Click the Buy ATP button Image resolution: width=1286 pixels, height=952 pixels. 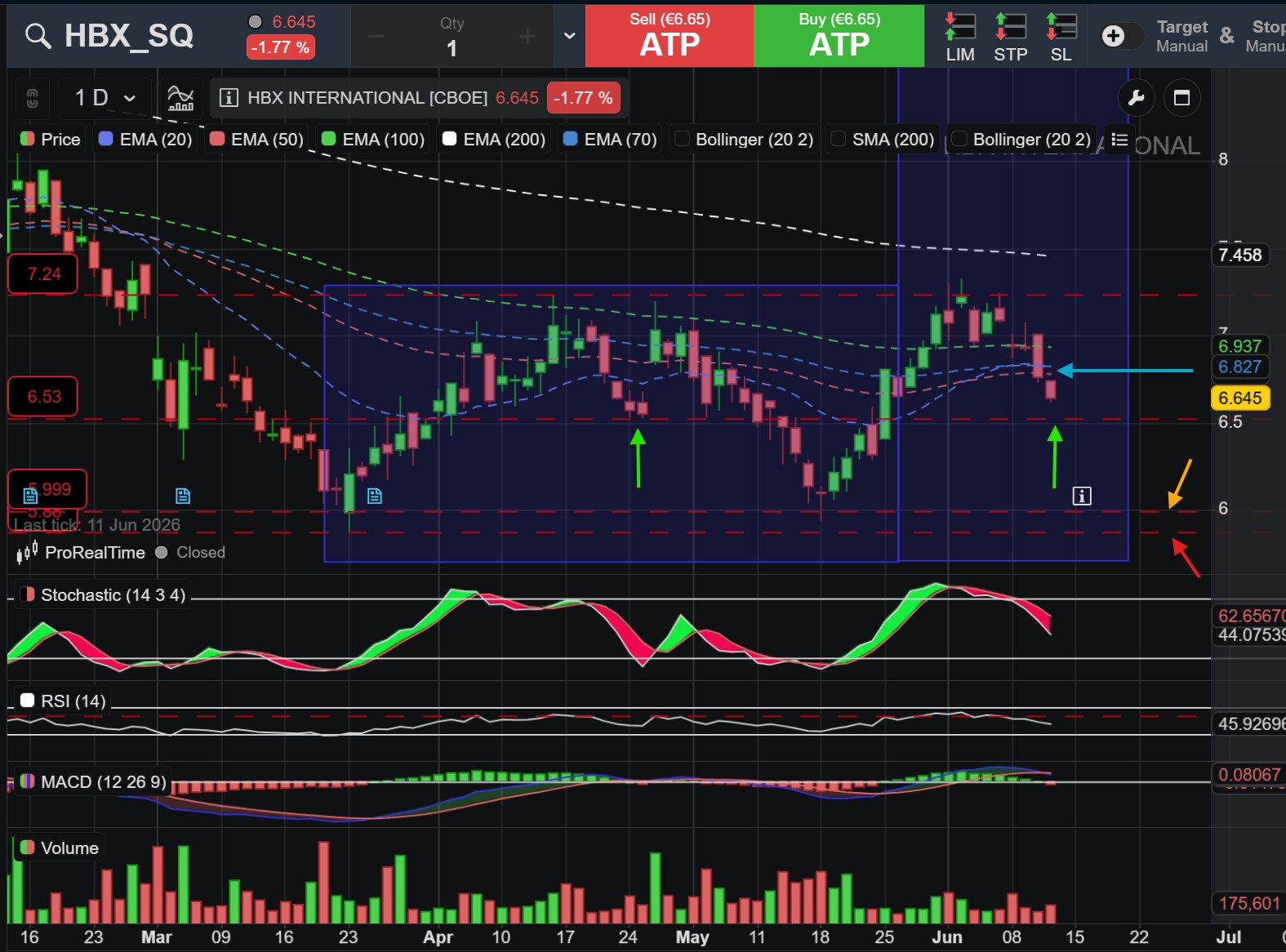[x=839, y=36]
